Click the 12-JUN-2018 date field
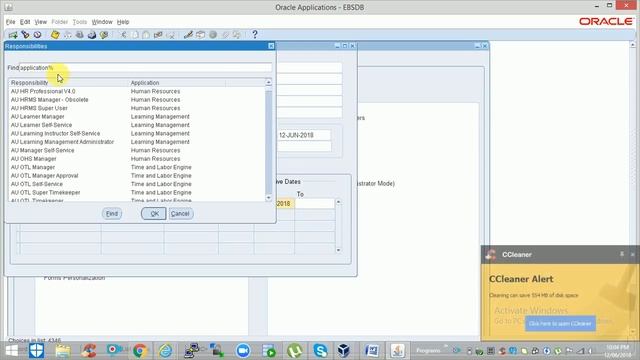The image size is (640, 360). (304, 135)
